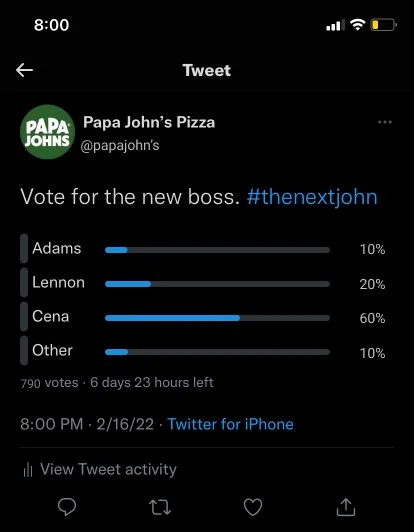Tap the reply speech bubble icon

[x=67, y=507]
